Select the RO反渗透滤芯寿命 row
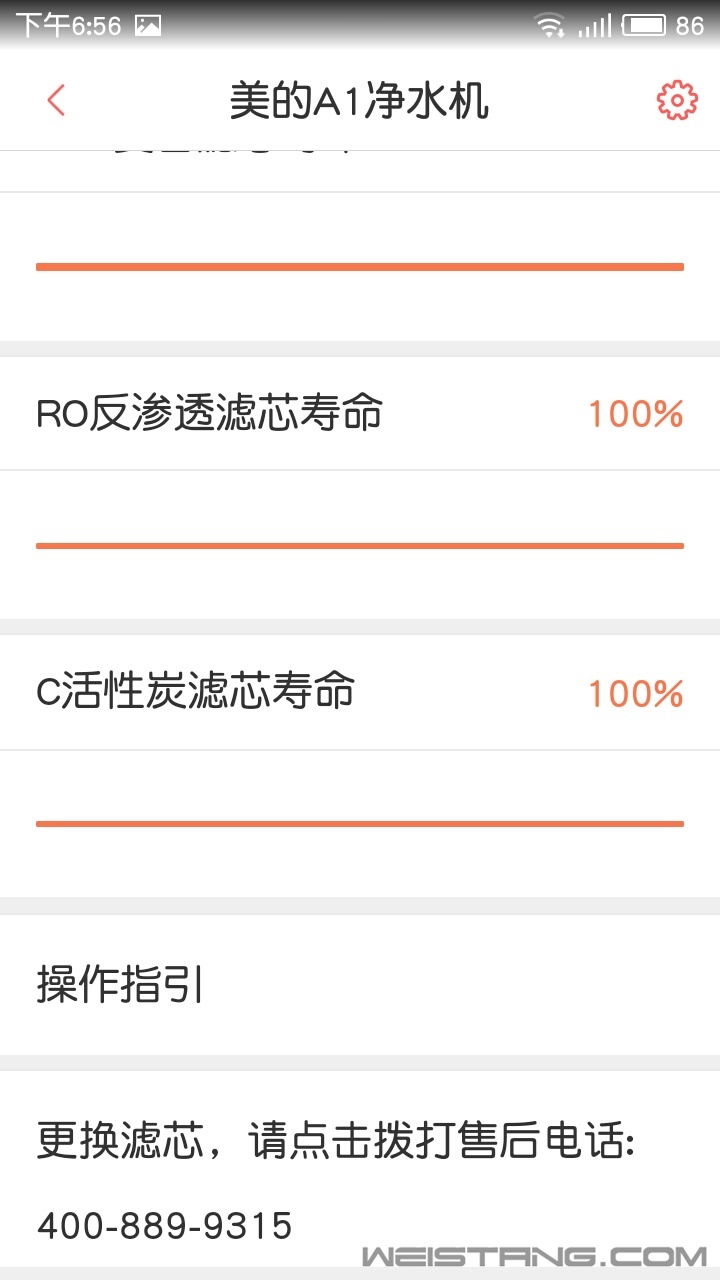This screenshot has width=720, height=1280. point(360,413)
